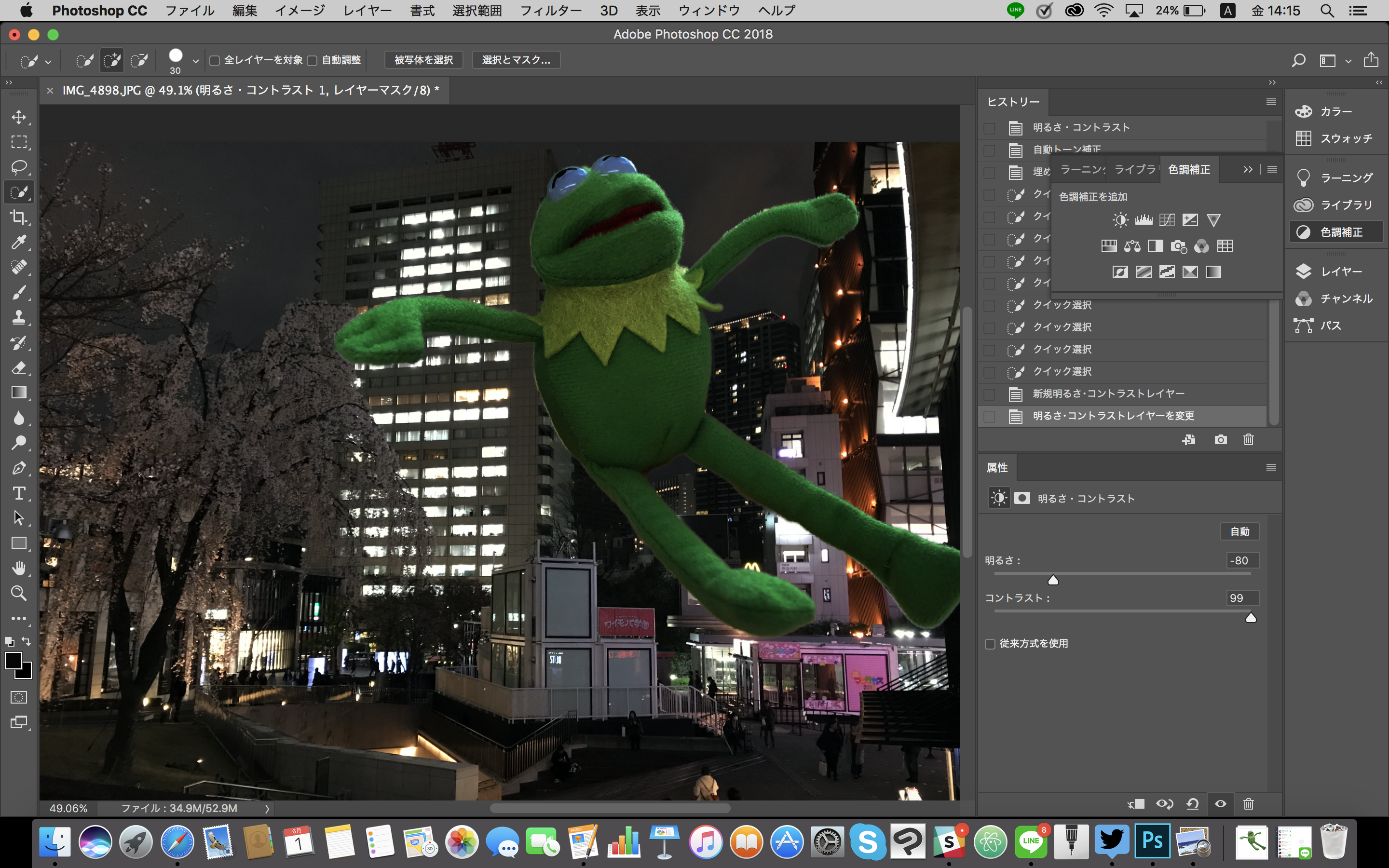Check the 従来方式を使用 option
The height and width of the screenshot is (868, 1389).
990,644
